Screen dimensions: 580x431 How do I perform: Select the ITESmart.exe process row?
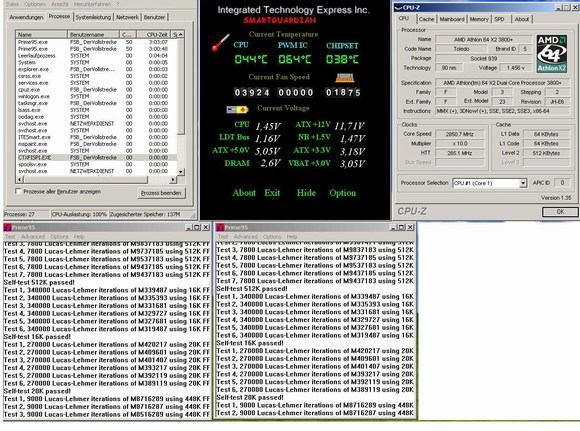click(x=96, y=137)
